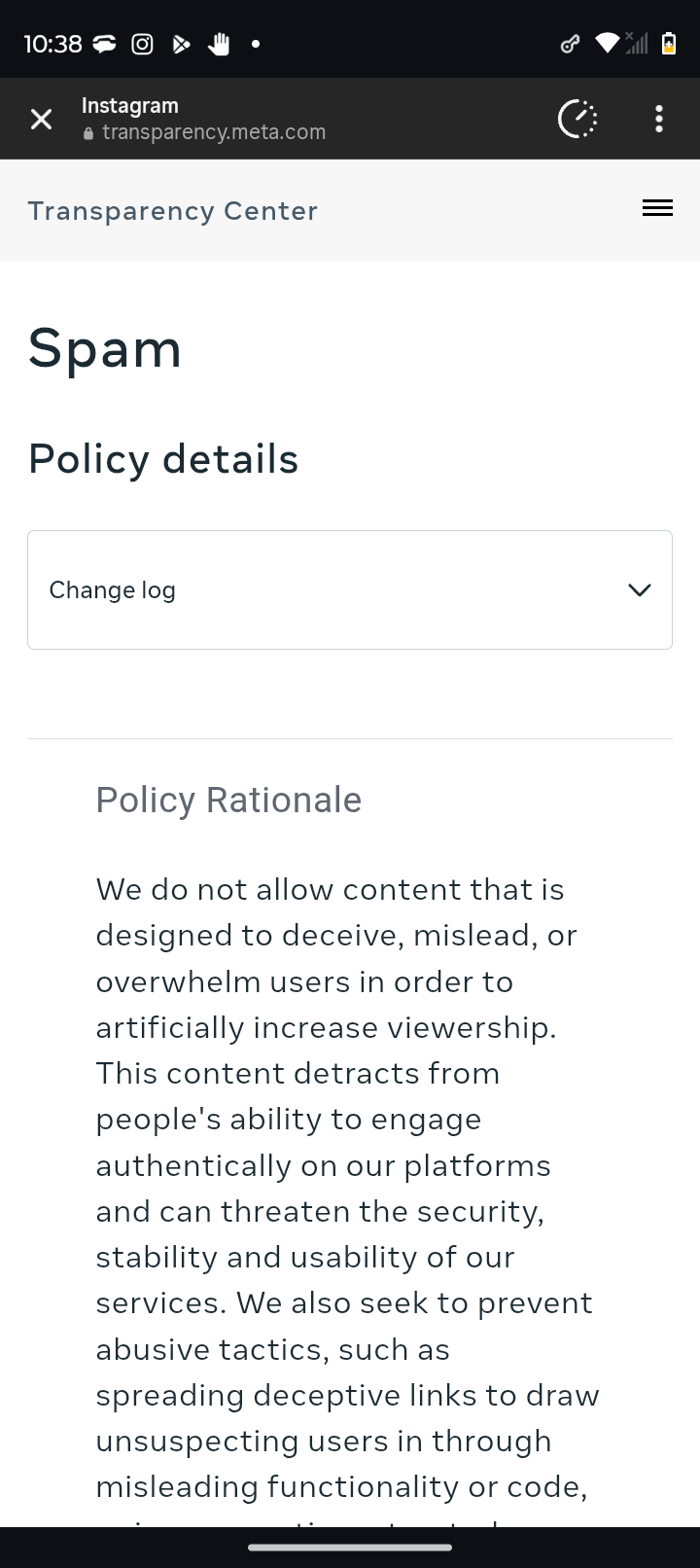This screenshot has width=700, height=1568.
Task: Select the Policy Rationale heading
Action: coord(228,801)
